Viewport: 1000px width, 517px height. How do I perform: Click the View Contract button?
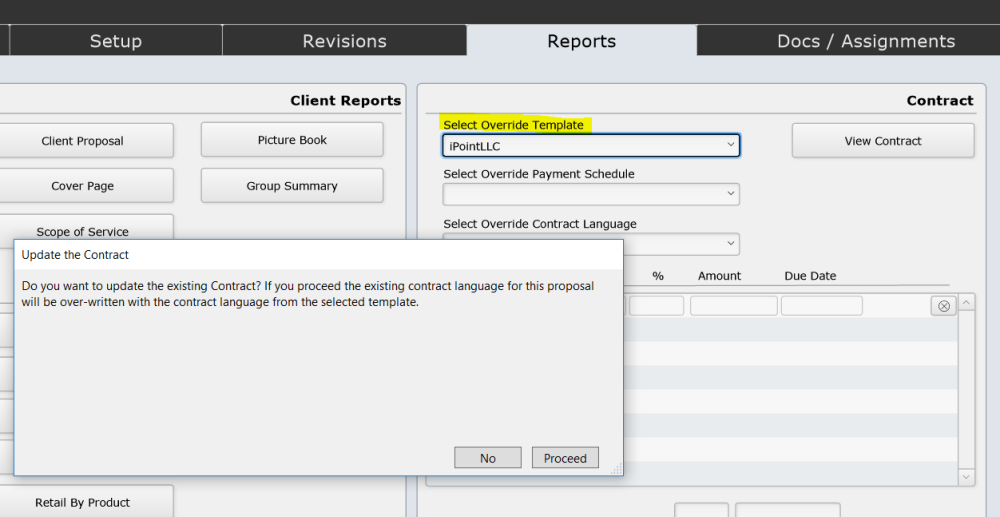pos(883,141)
